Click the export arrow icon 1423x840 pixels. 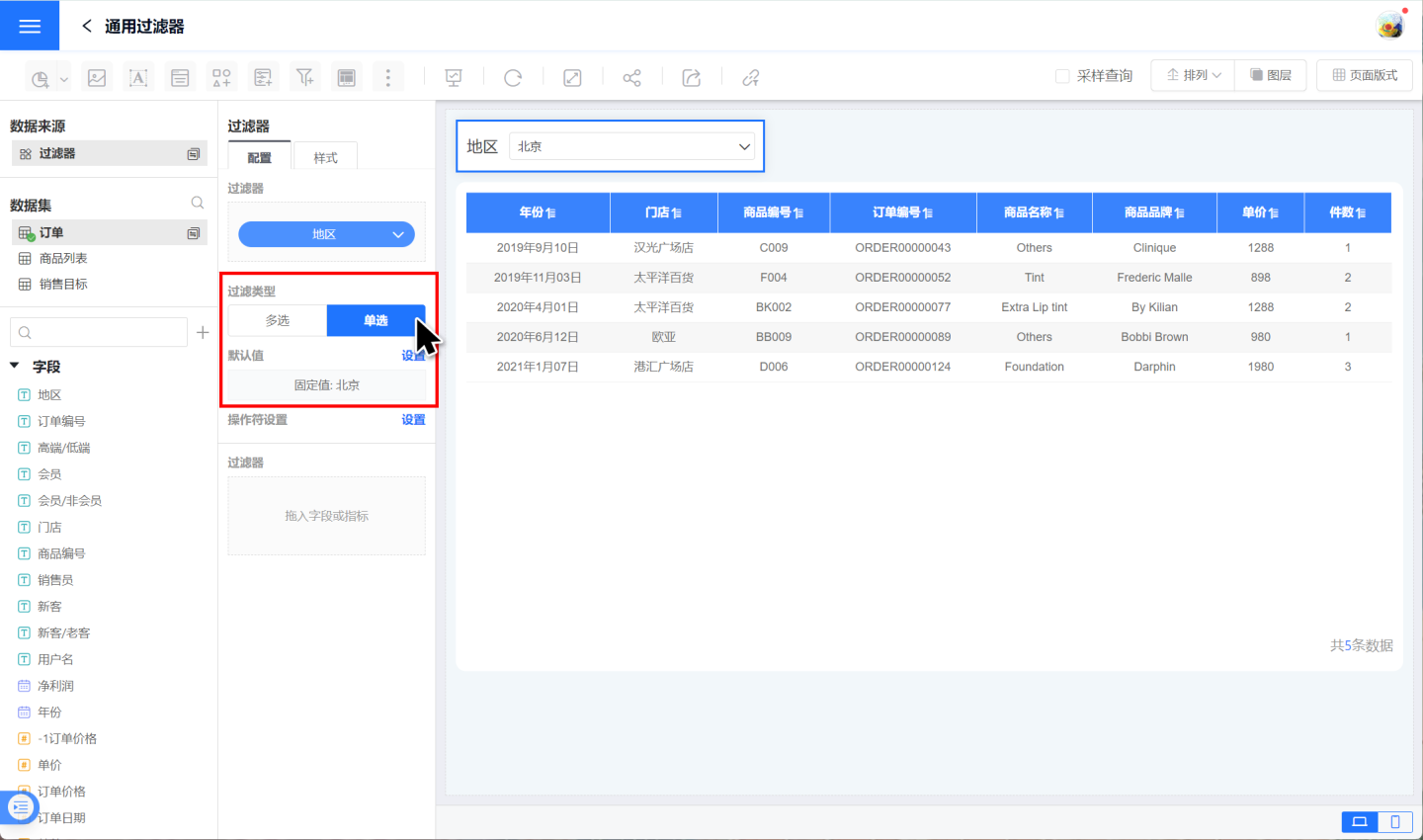pyautogui.click(x=692, y=78)
